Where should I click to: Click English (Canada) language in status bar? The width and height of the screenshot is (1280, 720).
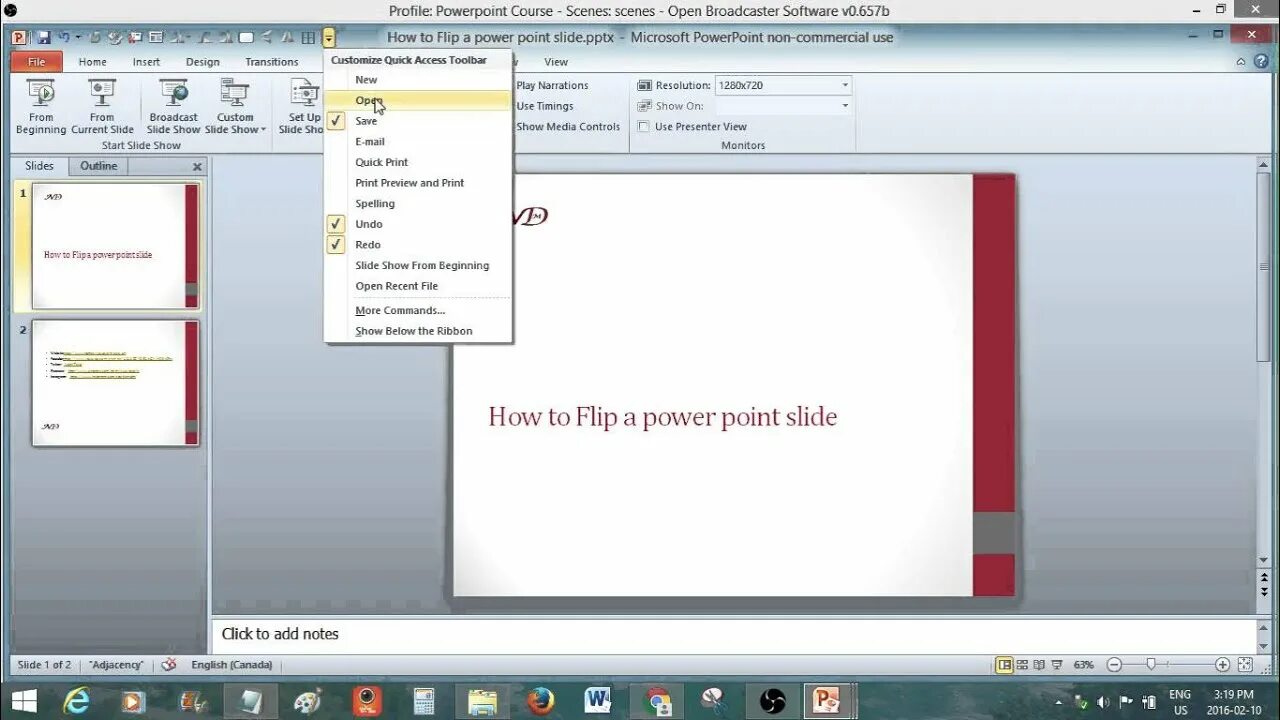pyautogui.click(x=232, y=665)
